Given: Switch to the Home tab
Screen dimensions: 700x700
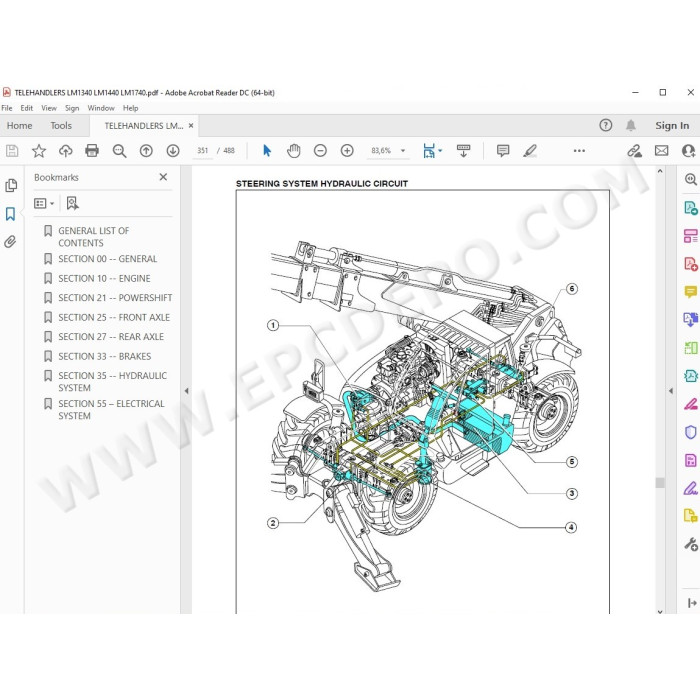Looking at the screenshot, I should [x=20, y=126].
